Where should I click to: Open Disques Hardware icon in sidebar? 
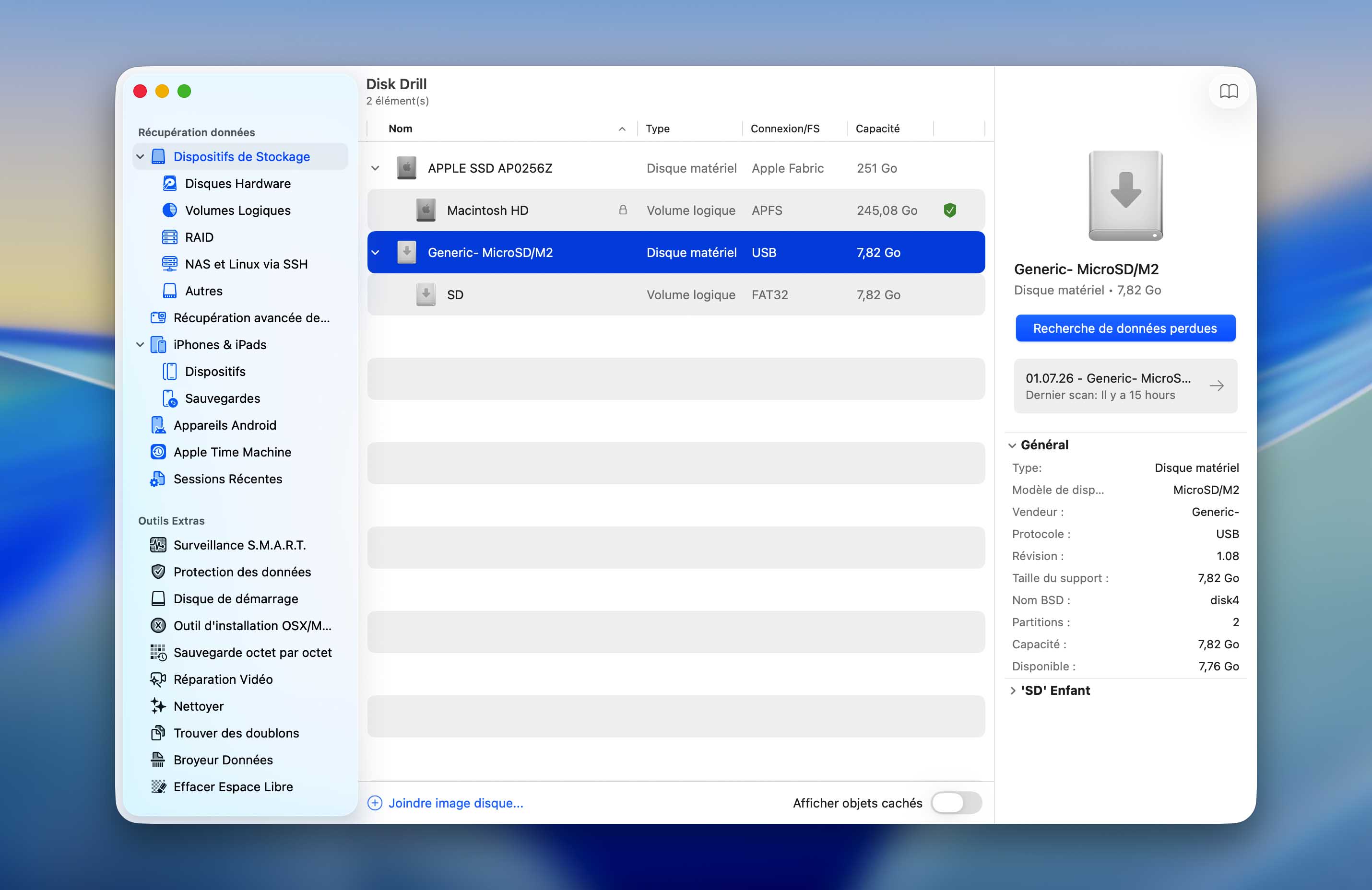pos(169,183)
